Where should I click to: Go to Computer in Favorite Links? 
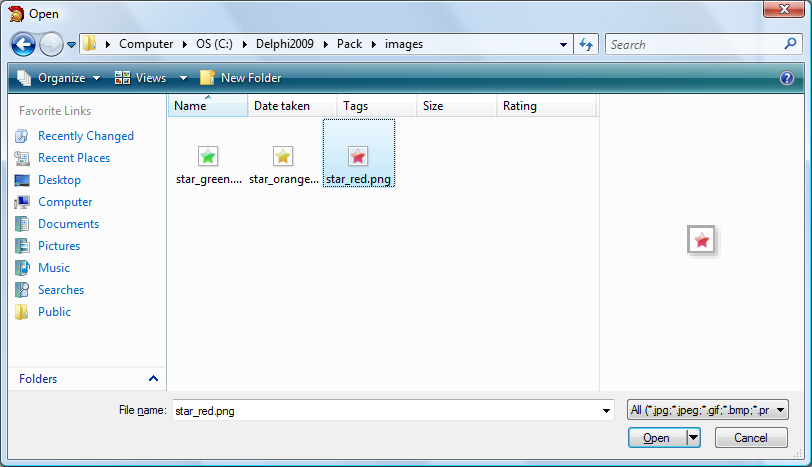pyautogui.click(x=65, y=202)
